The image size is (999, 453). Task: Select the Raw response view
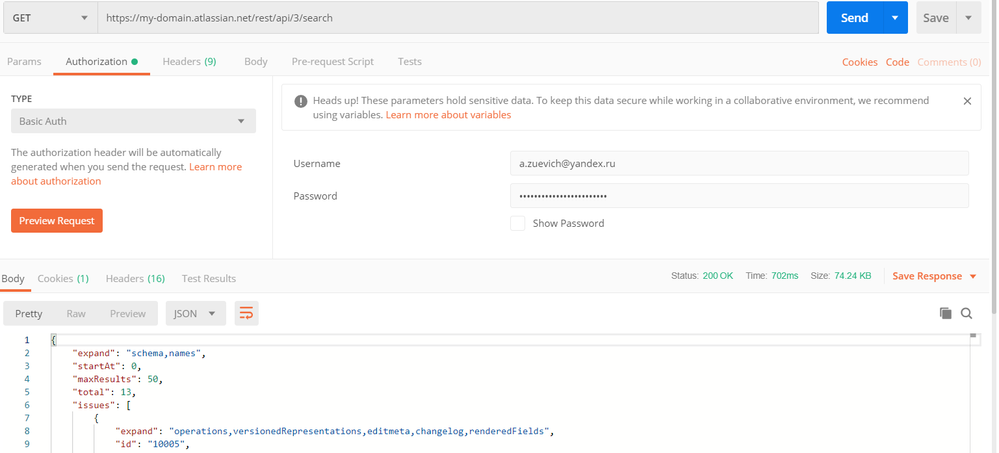tap(76, 314)
